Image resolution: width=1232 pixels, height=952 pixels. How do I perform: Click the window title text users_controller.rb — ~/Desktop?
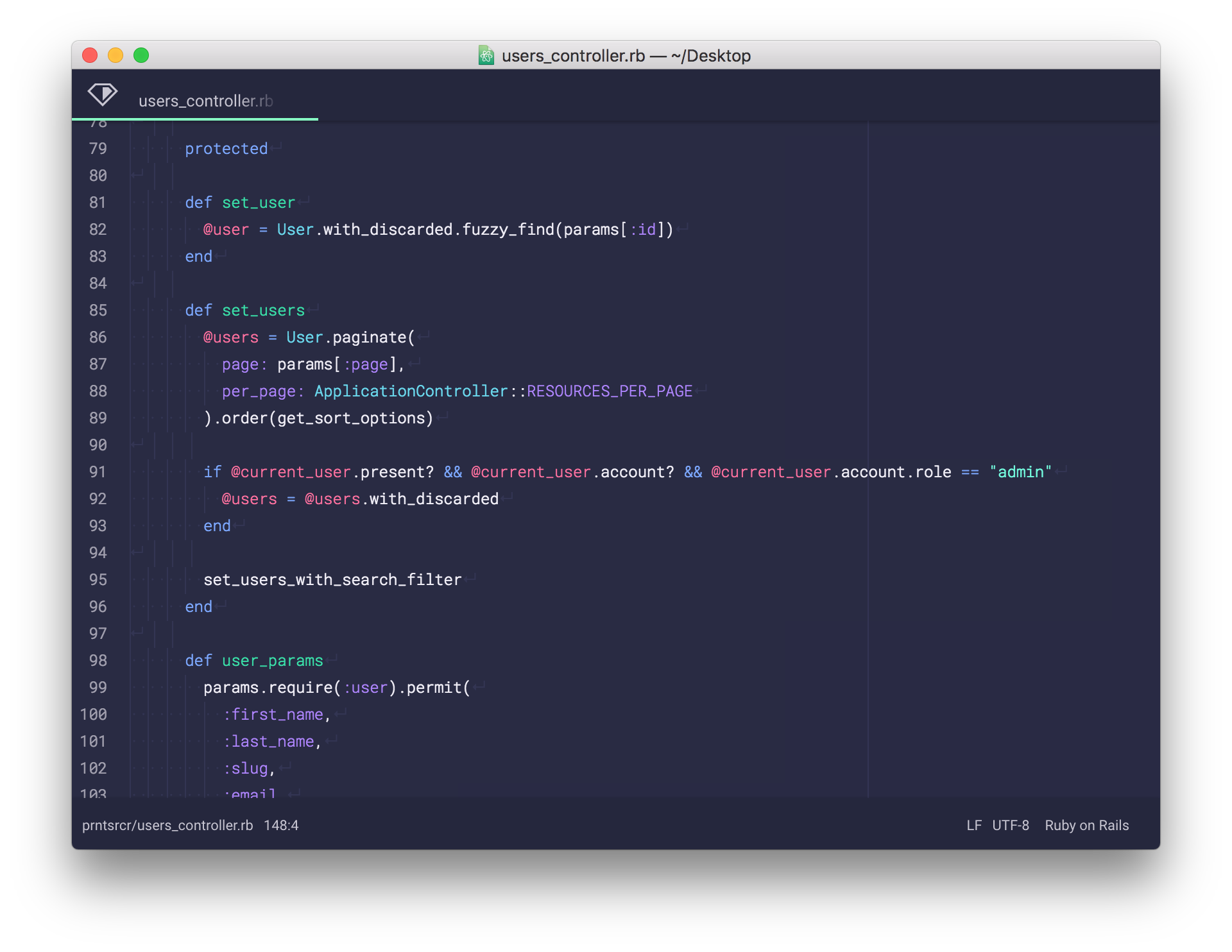(626, 56)
